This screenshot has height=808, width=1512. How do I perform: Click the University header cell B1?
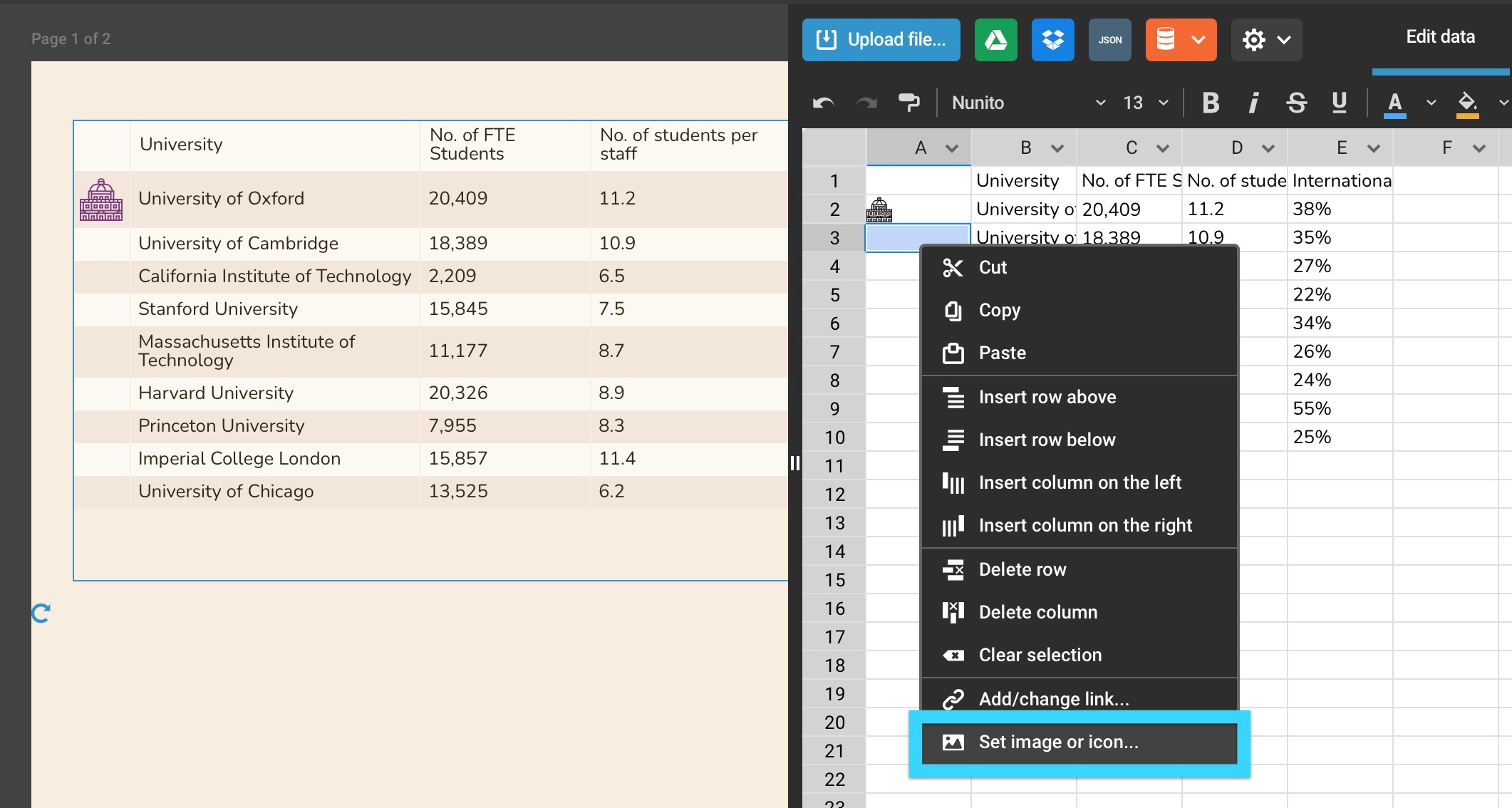1024,181
